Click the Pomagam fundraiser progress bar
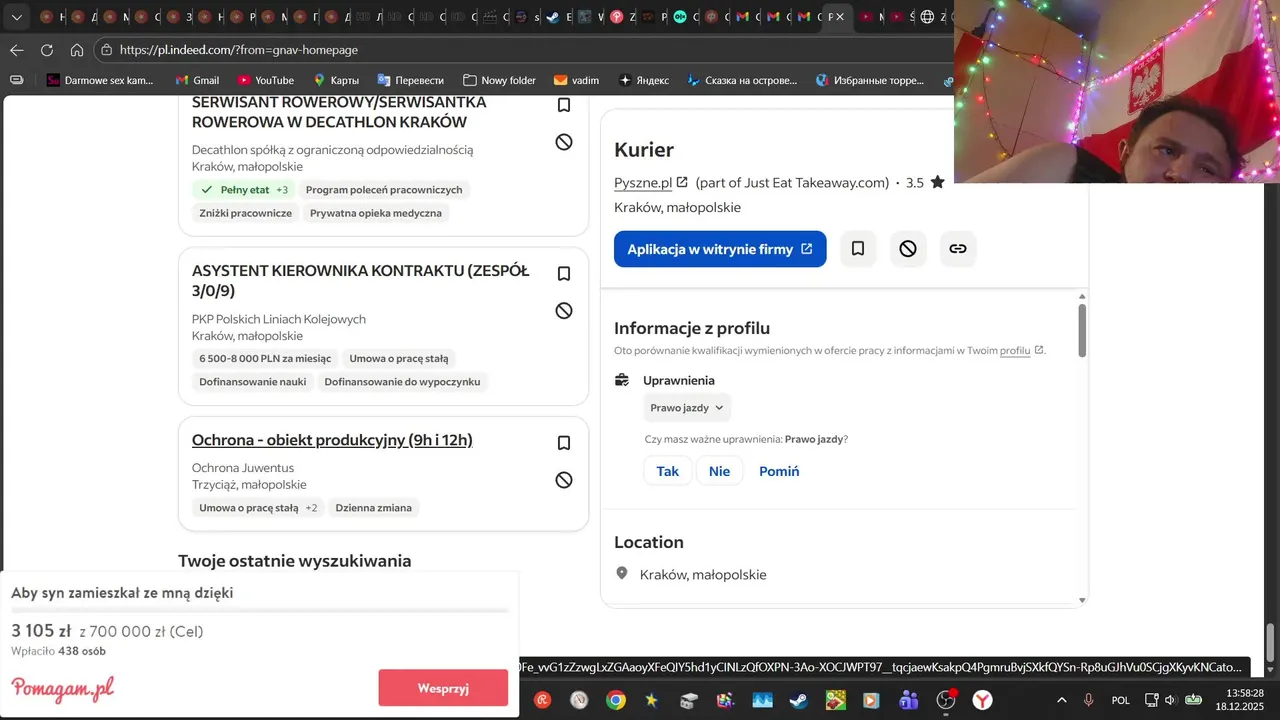1280x720 pixels. click(x=259, y=610)
